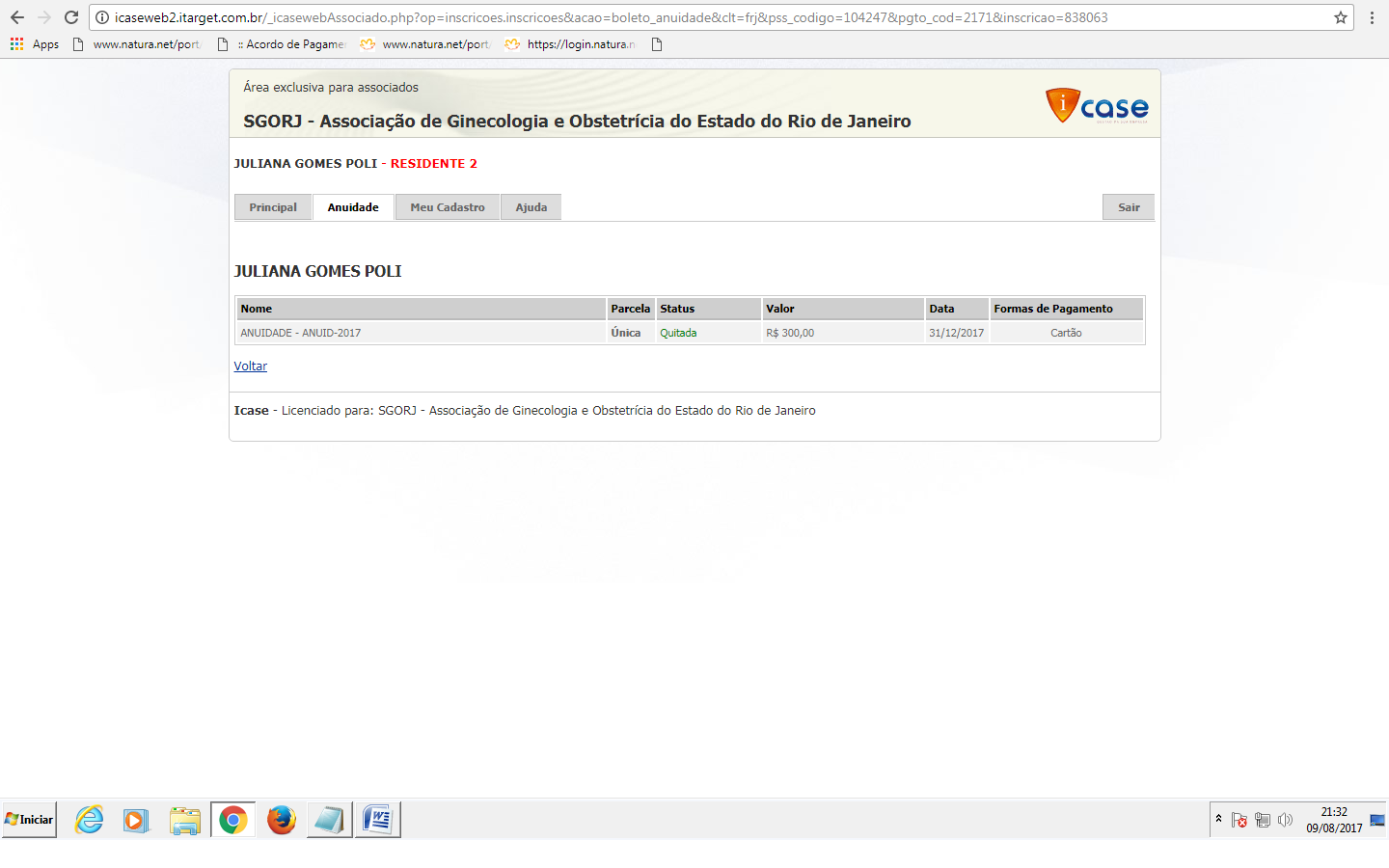This screenshot has height=868, width=1389.
Task: Click the Iniciar start button
Action: pos(30,820)
